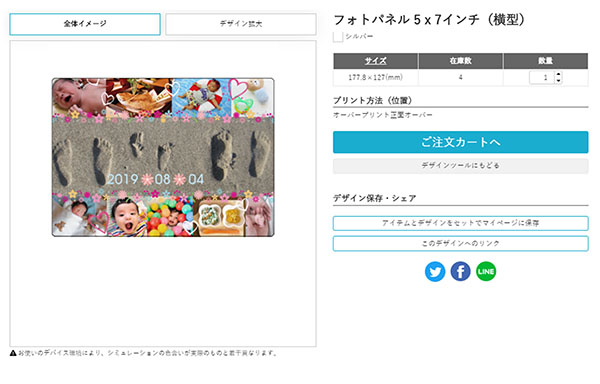Open このデザインへのリンク button
600x384 pixels.
click(x=460, y=244)
